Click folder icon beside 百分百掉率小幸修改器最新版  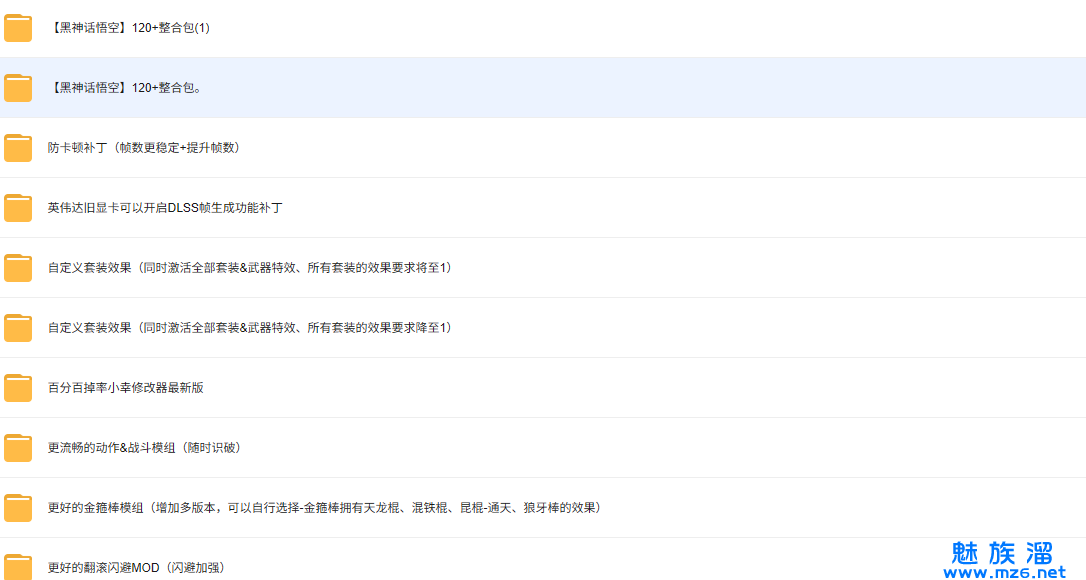click(x=18, y=388)
